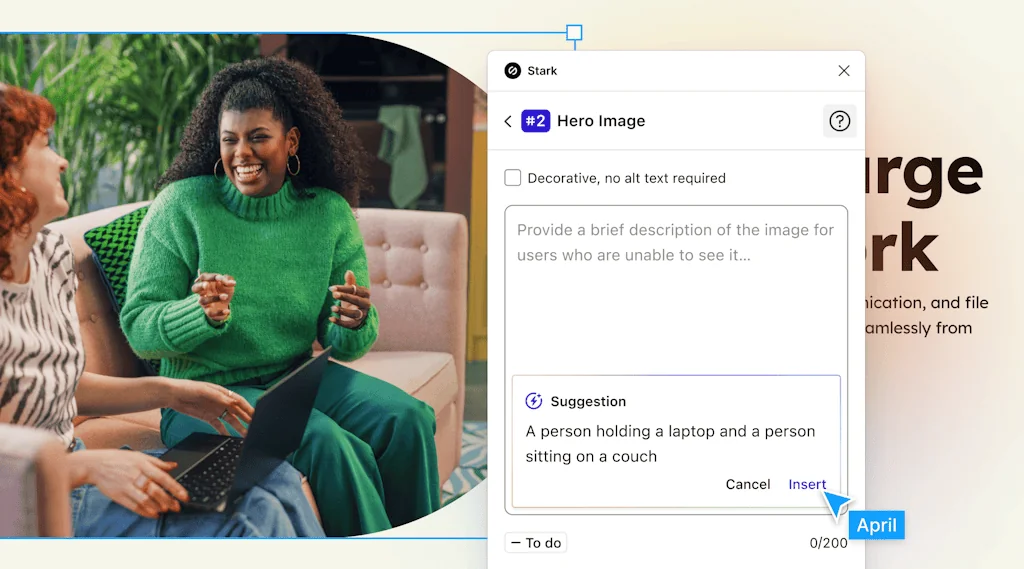The width and height of the screenshot is (1024, 569).
Task: Close the Stark plugin panel
Action: 844,71
